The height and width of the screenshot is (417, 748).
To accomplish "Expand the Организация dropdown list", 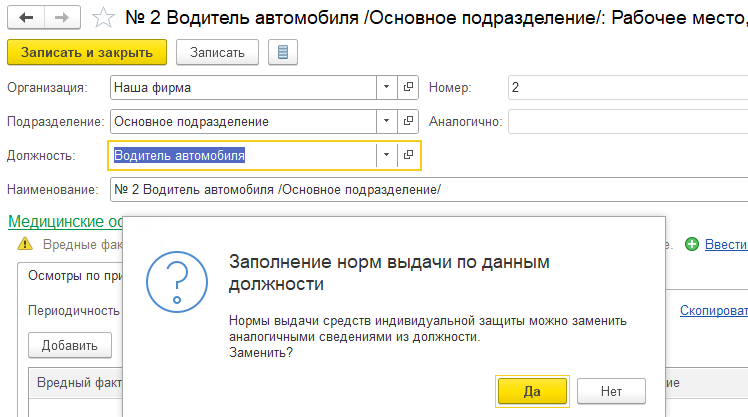I will (x=386, y=88).
